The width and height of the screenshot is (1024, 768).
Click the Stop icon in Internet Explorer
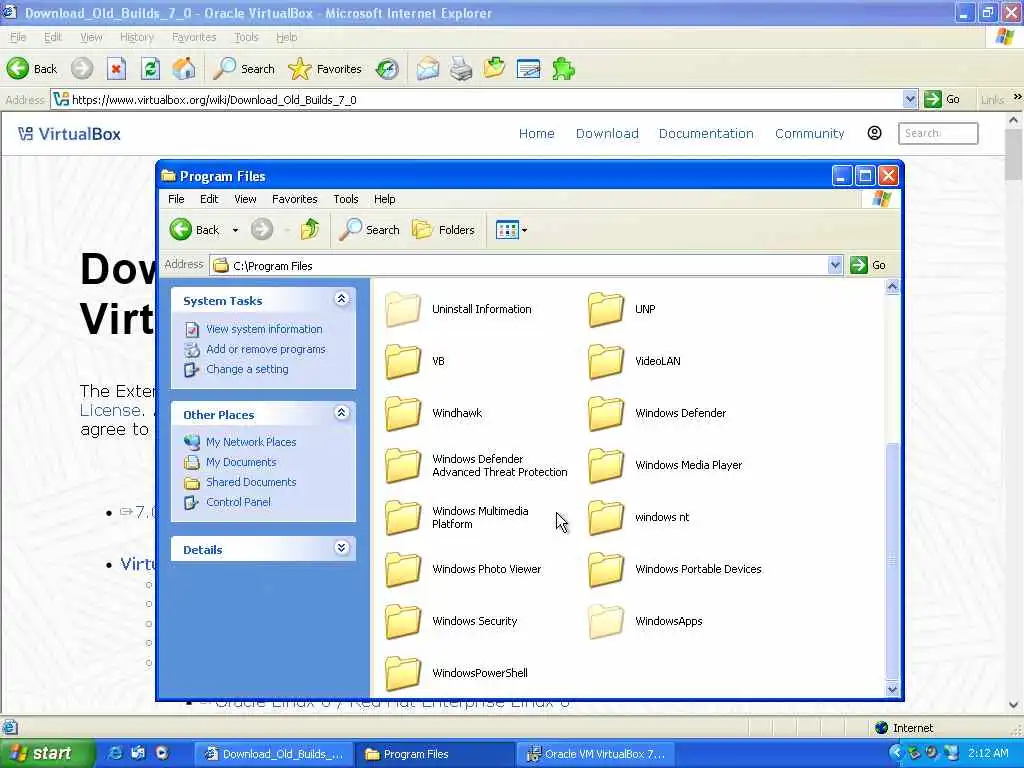[x=116, y=69]
